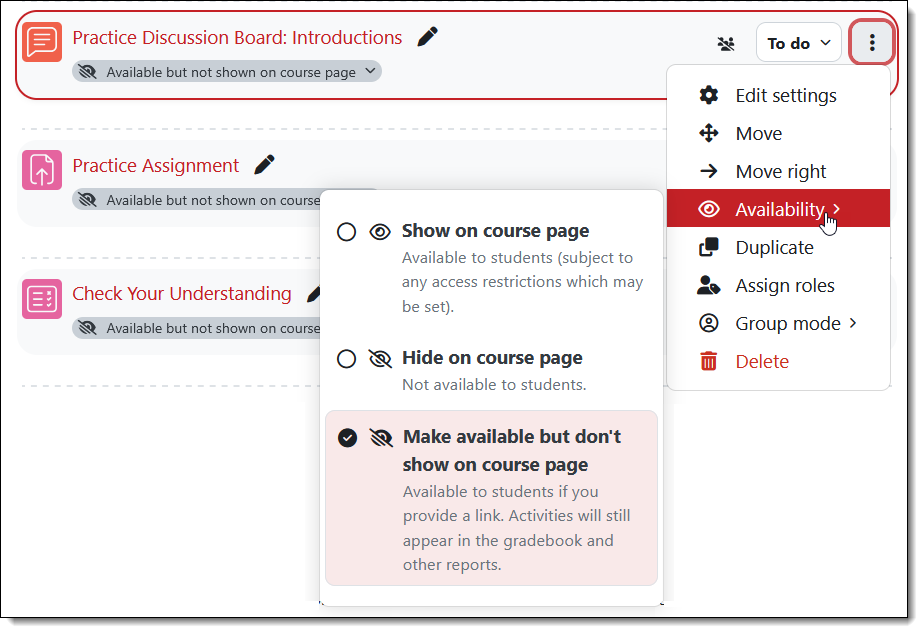Select Hide on course page radio option
Screen dimensions: 923x633
346,358
